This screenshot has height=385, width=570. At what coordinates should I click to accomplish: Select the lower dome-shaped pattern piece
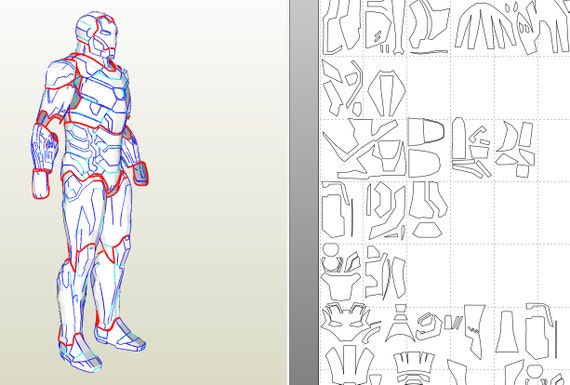coord(424,164)
